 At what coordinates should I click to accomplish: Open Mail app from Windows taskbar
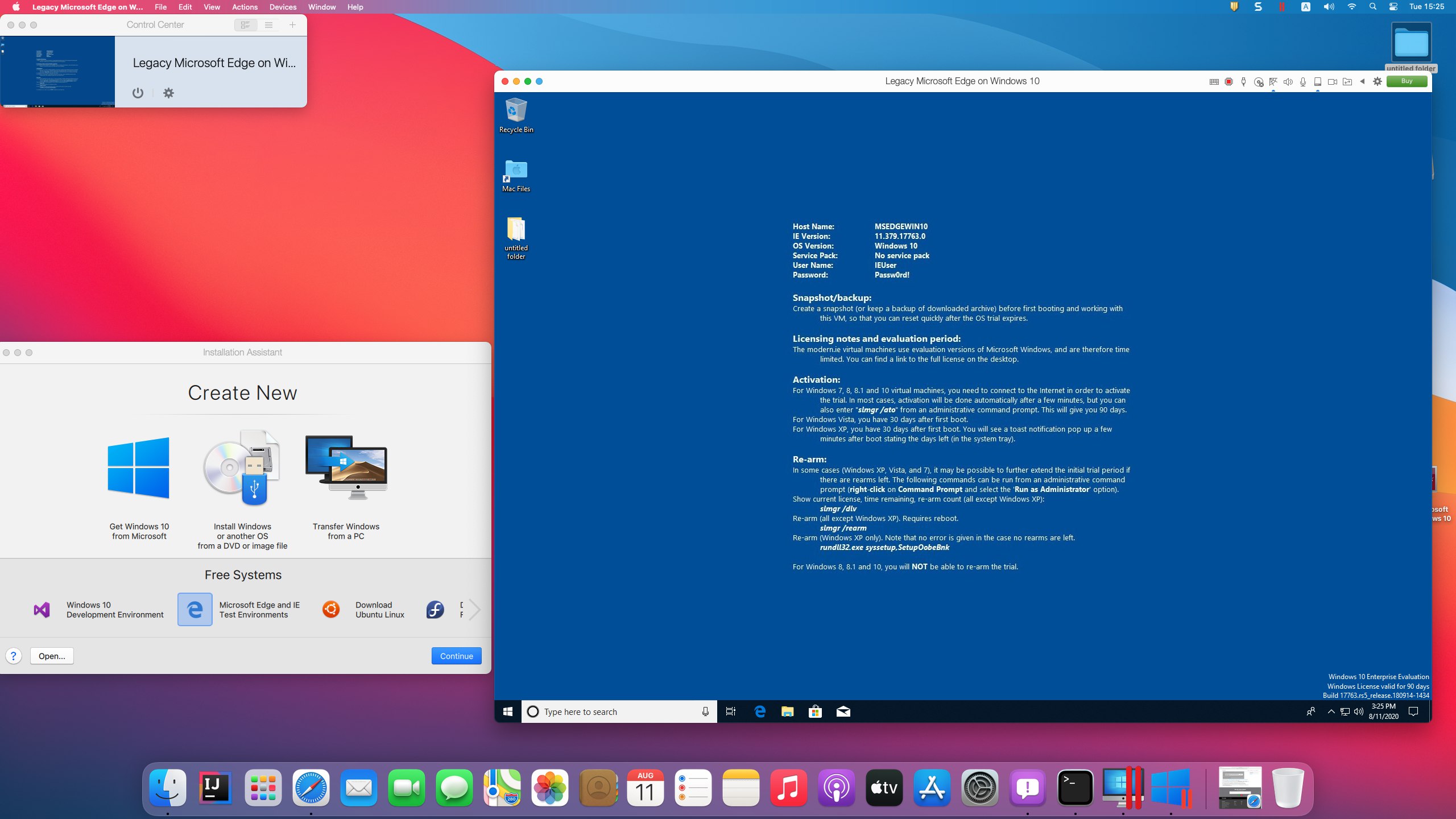coord(843,712)
